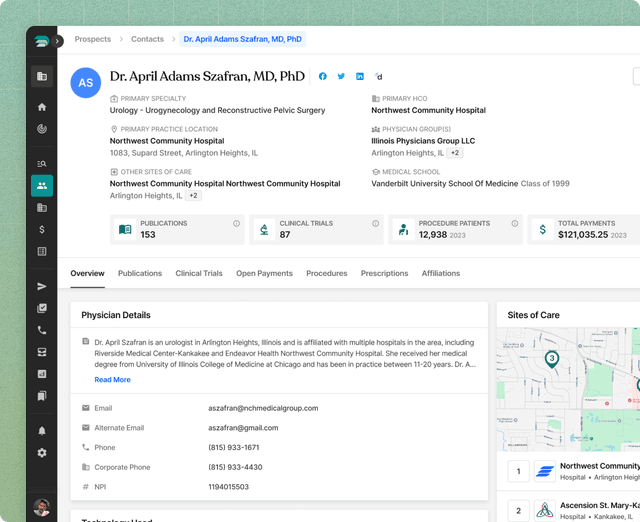Switch to the Clinical Trials tab
The width and height of the screenshot is (640, 522).
199,273
